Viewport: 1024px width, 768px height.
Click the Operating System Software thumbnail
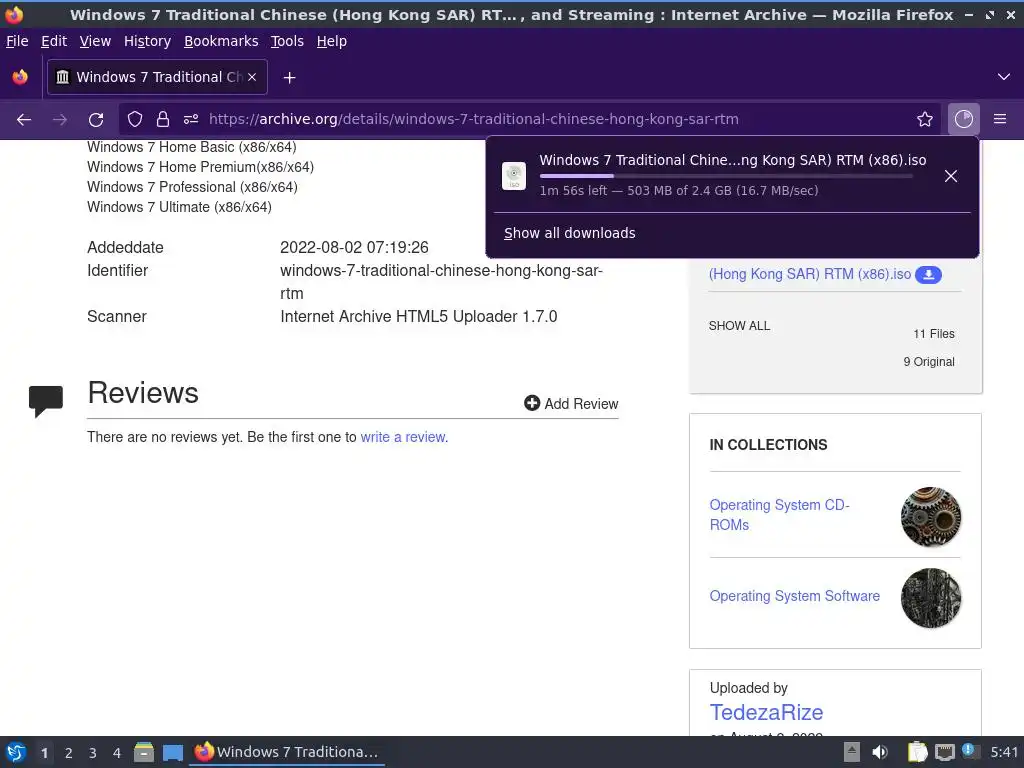pyautogui.click(x=931, y=598)
